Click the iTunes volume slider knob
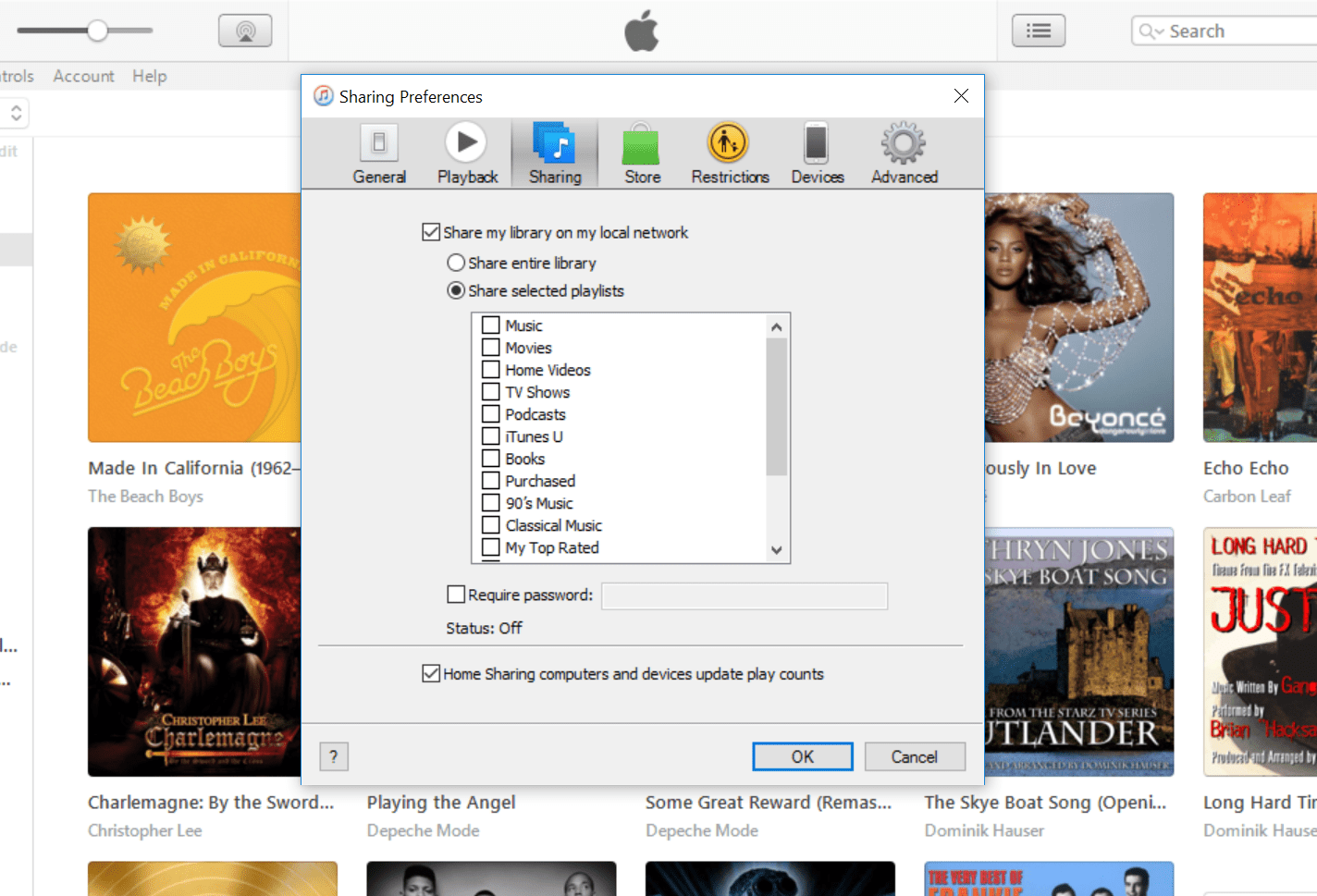Viewport: 1317px width, 896px height. [x=97, y=31]
